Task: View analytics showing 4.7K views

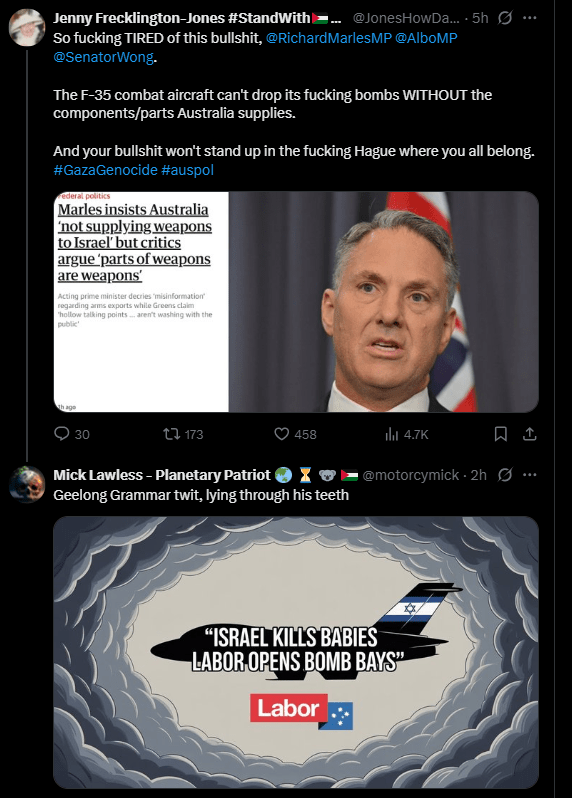Action: coord(391,434)
